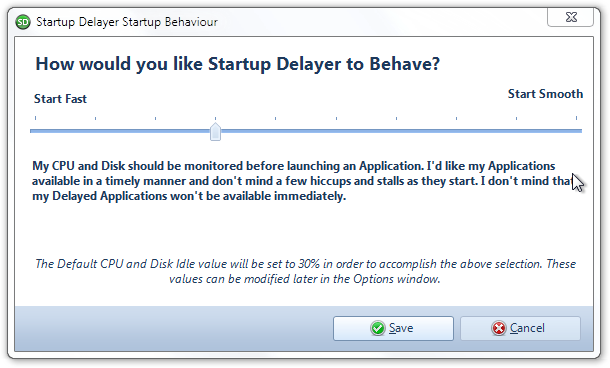
Task: Click slider track below the fifth tick
Action: [x=275, y=131]
